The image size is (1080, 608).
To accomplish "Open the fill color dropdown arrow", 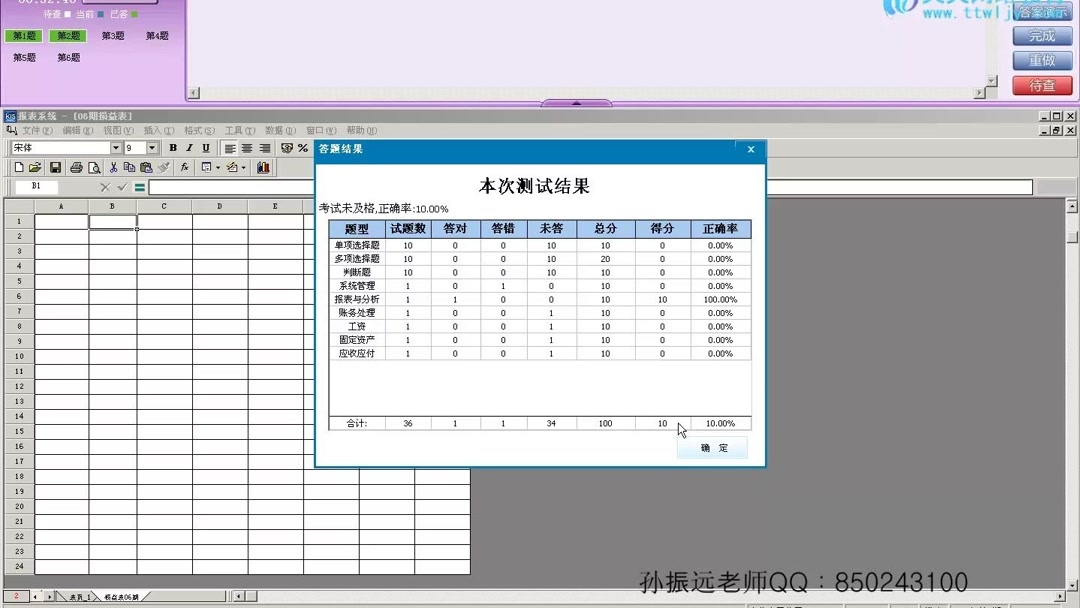I will click(x=243, y=167).
